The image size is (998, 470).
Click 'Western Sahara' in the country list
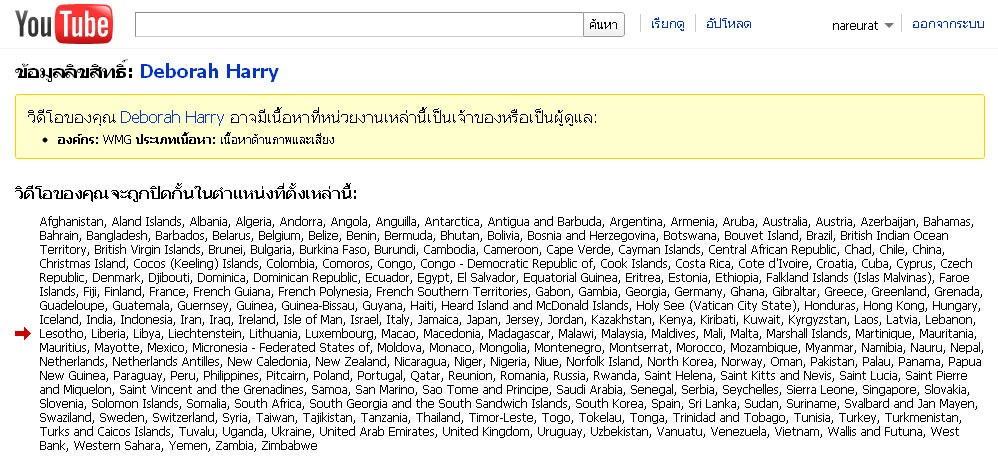tap(117, 446)
